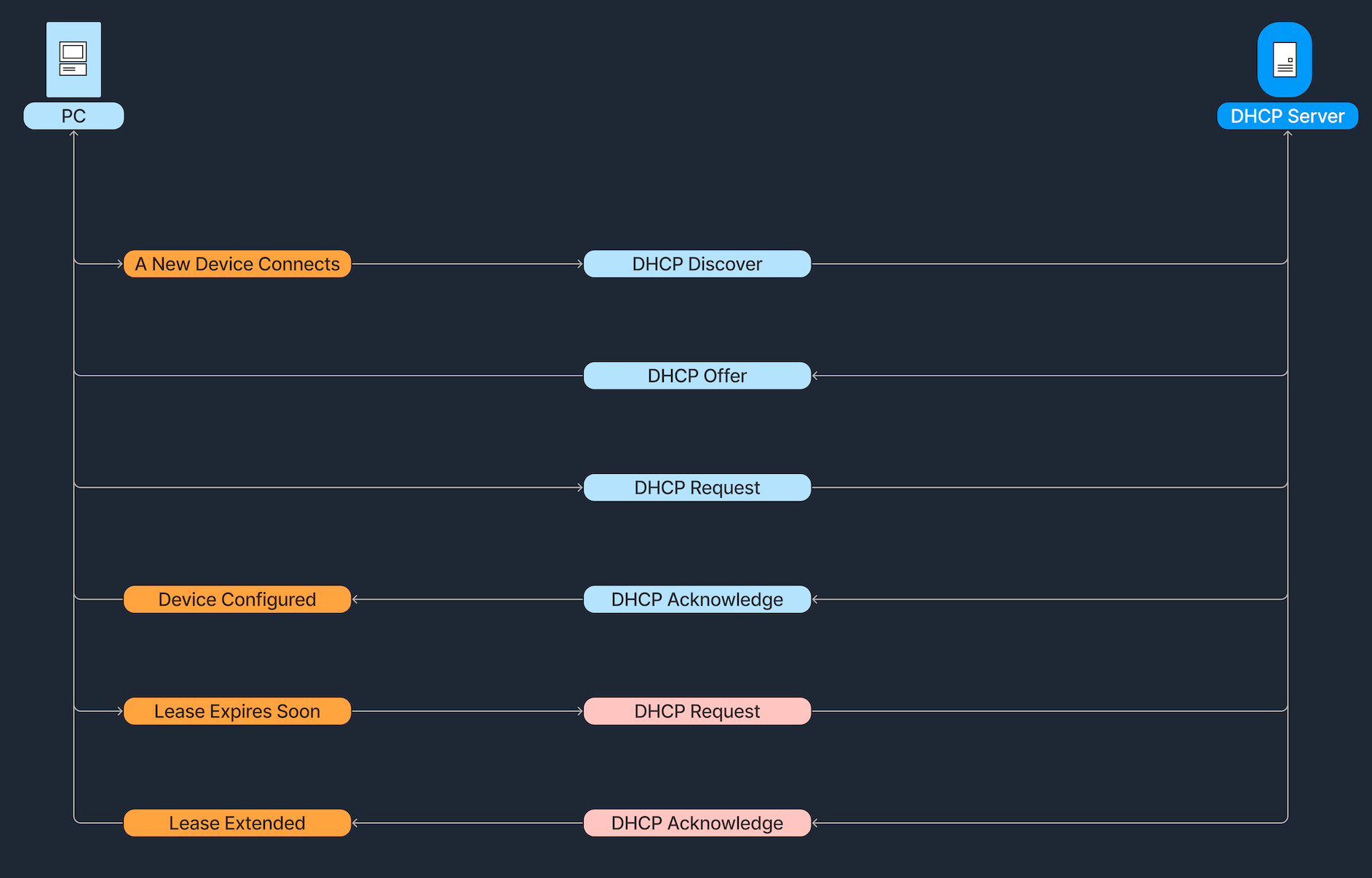Click arrowhead entering A New Device Connects
Viewport: 1372px width, 878px height.
click(120, 264)
